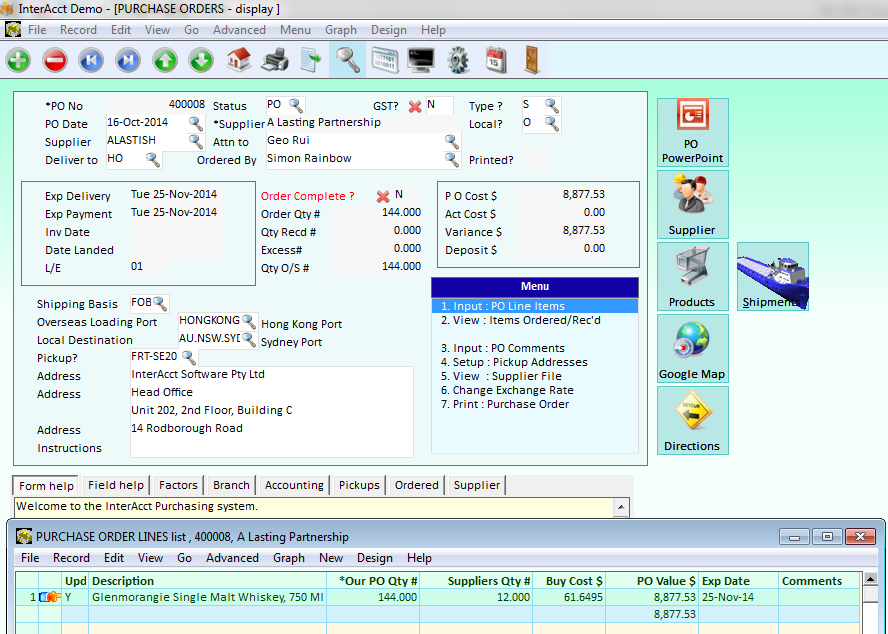Open the Supplier side panel icon
The height and width of the screenshot is (634, 888).
[x=693, y=205]
